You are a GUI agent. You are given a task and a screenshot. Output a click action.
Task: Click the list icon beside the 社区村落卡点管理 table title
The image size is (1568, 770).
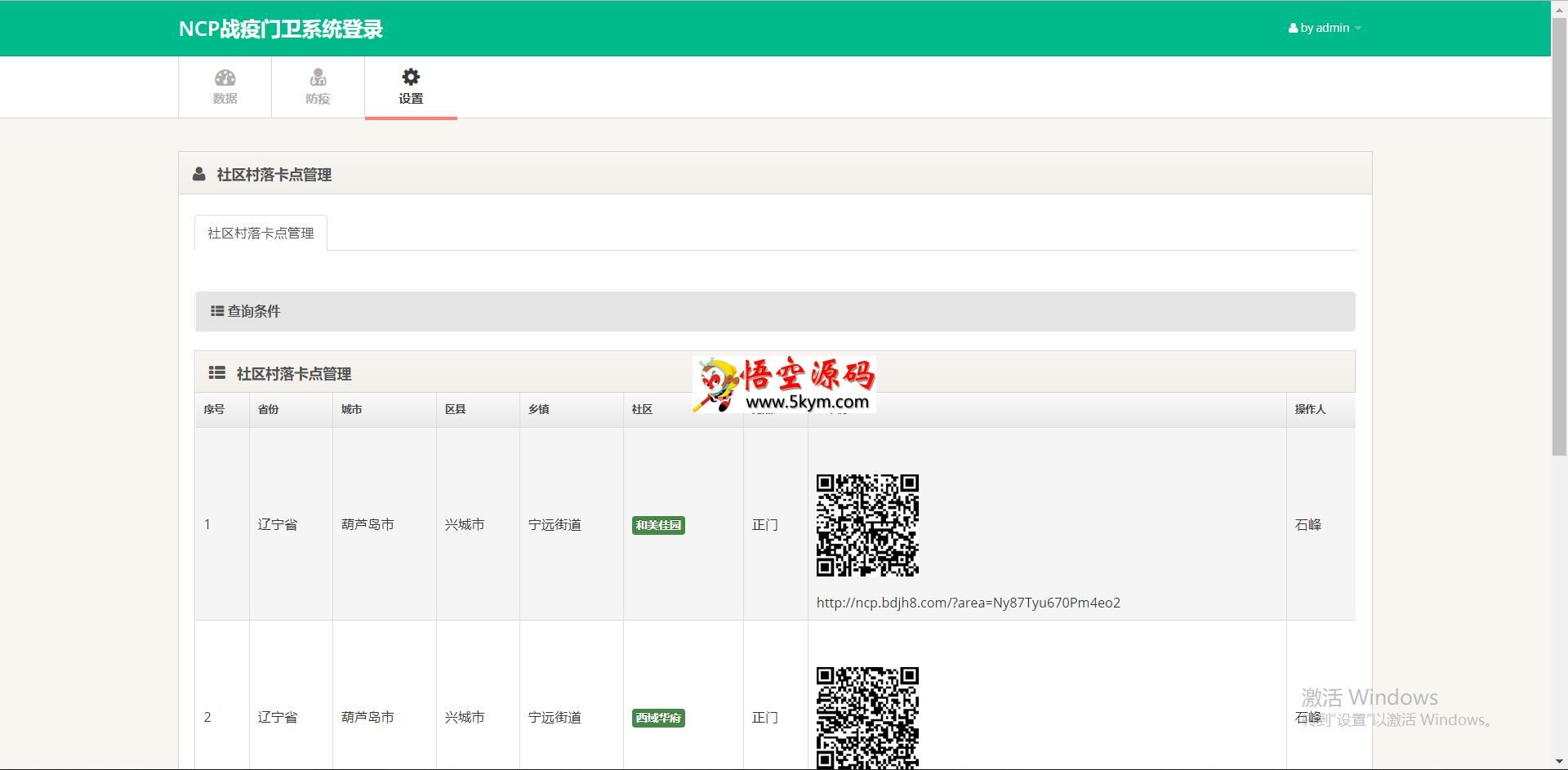(x=217, y=373)
